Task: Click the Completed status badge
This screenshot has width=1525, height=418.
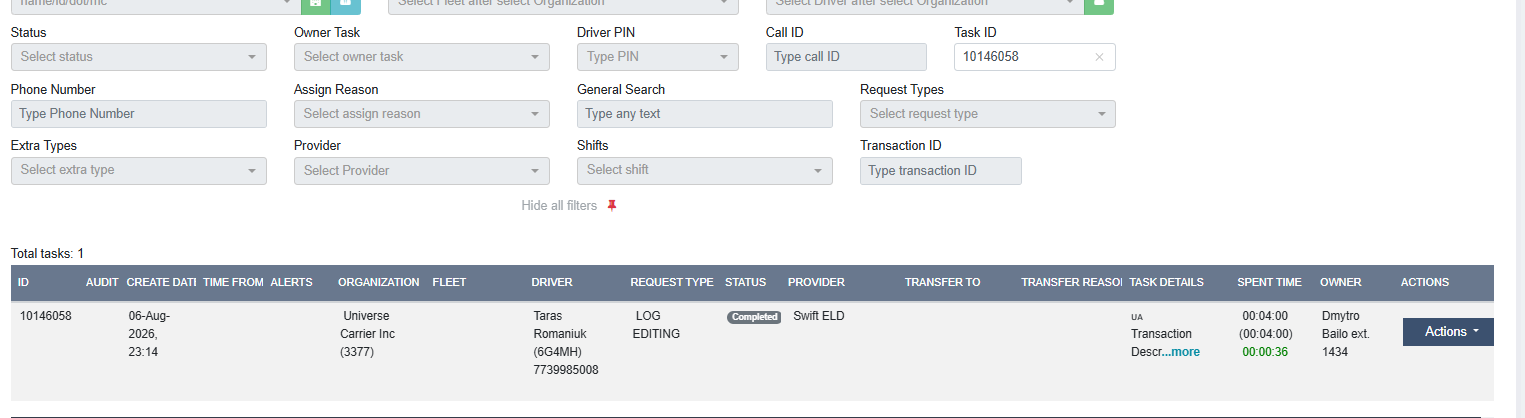Action: pyautogui.click(x=754, y=317)
